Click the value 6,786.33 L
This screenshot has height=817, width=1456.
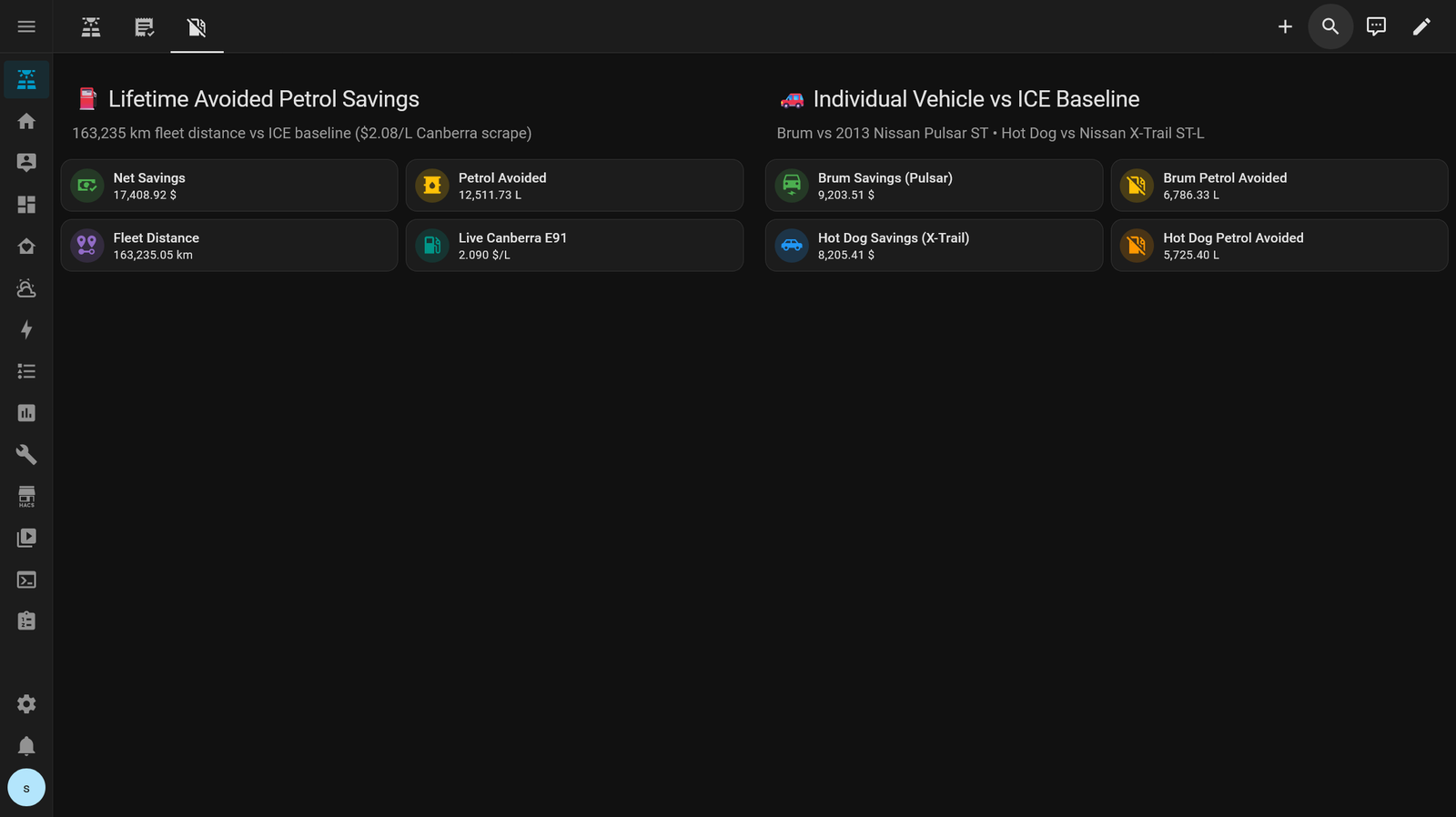click(1191, 195)
